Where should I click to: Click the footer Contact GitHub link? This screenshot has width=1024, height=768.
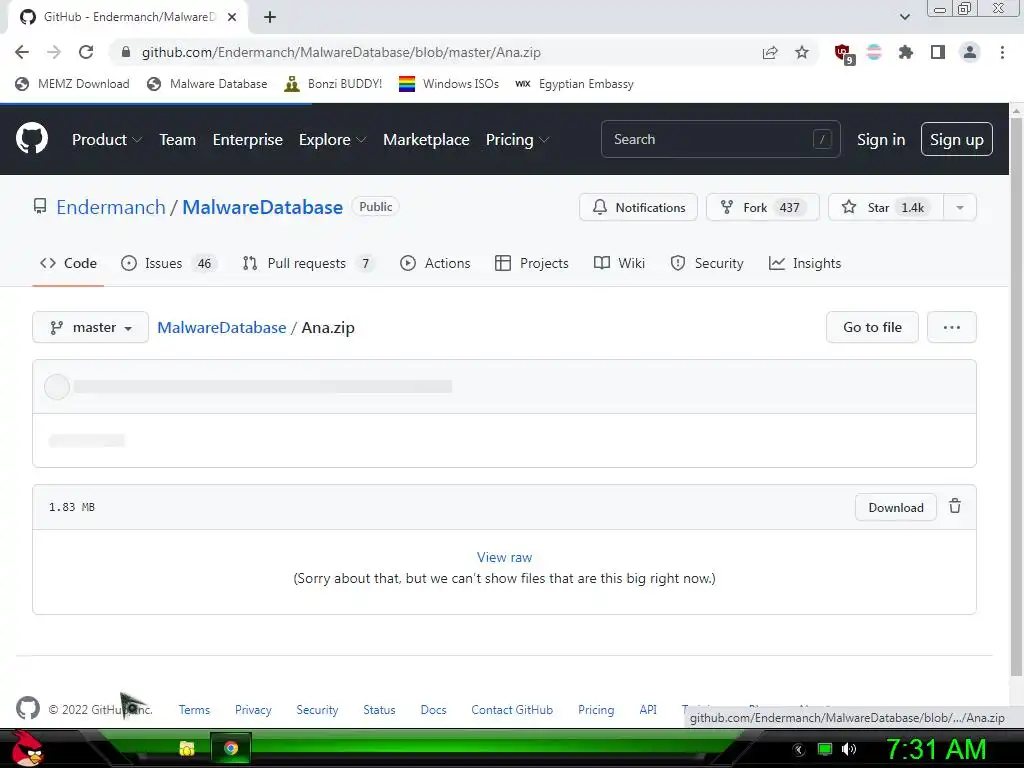pos(512,710)
